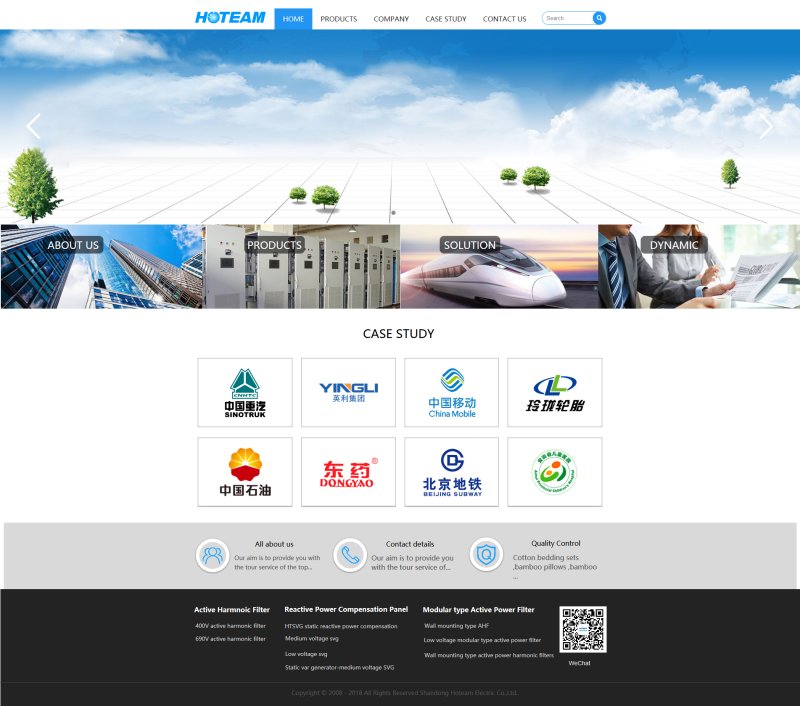Open Reactive Power Compensation Panel heading
800x706 pixels.
(346, 609)
